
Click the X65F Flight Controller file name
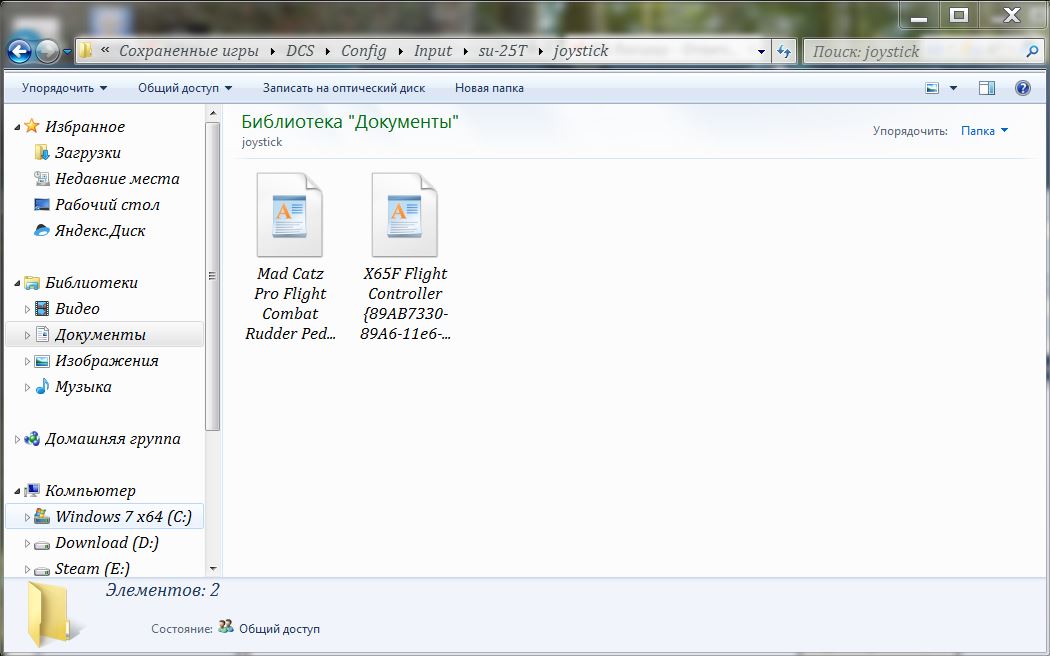point(404,304)
